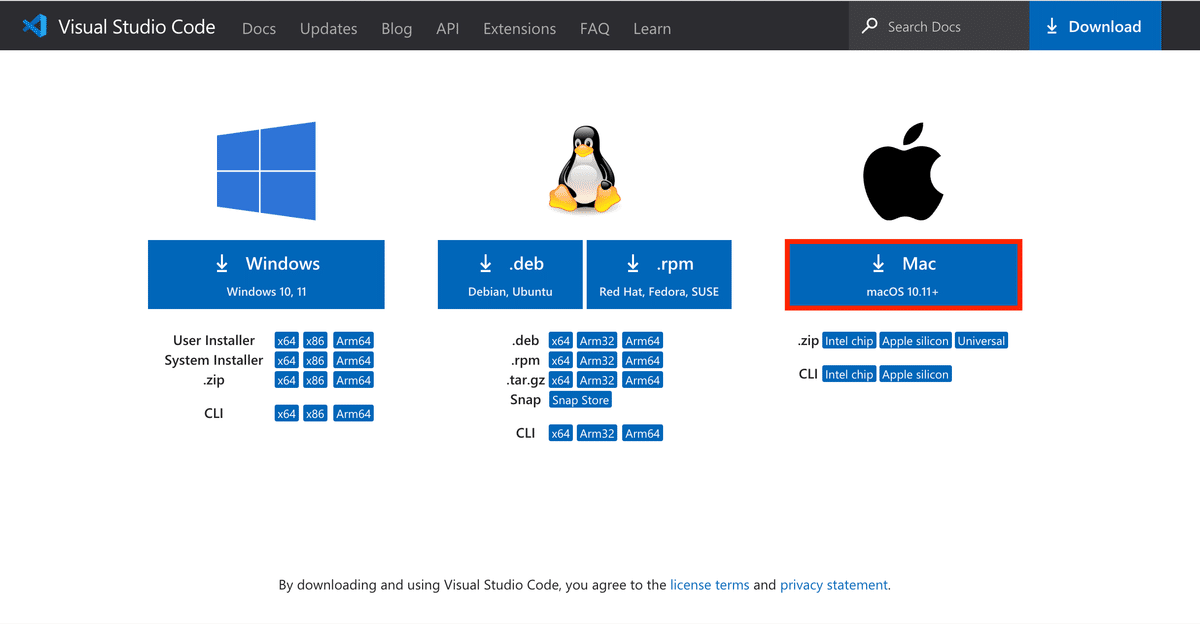The height and width of the screenshot is (624, 1200).
Task: Select Windows System Installer Arm64
Action: (353, 361)
